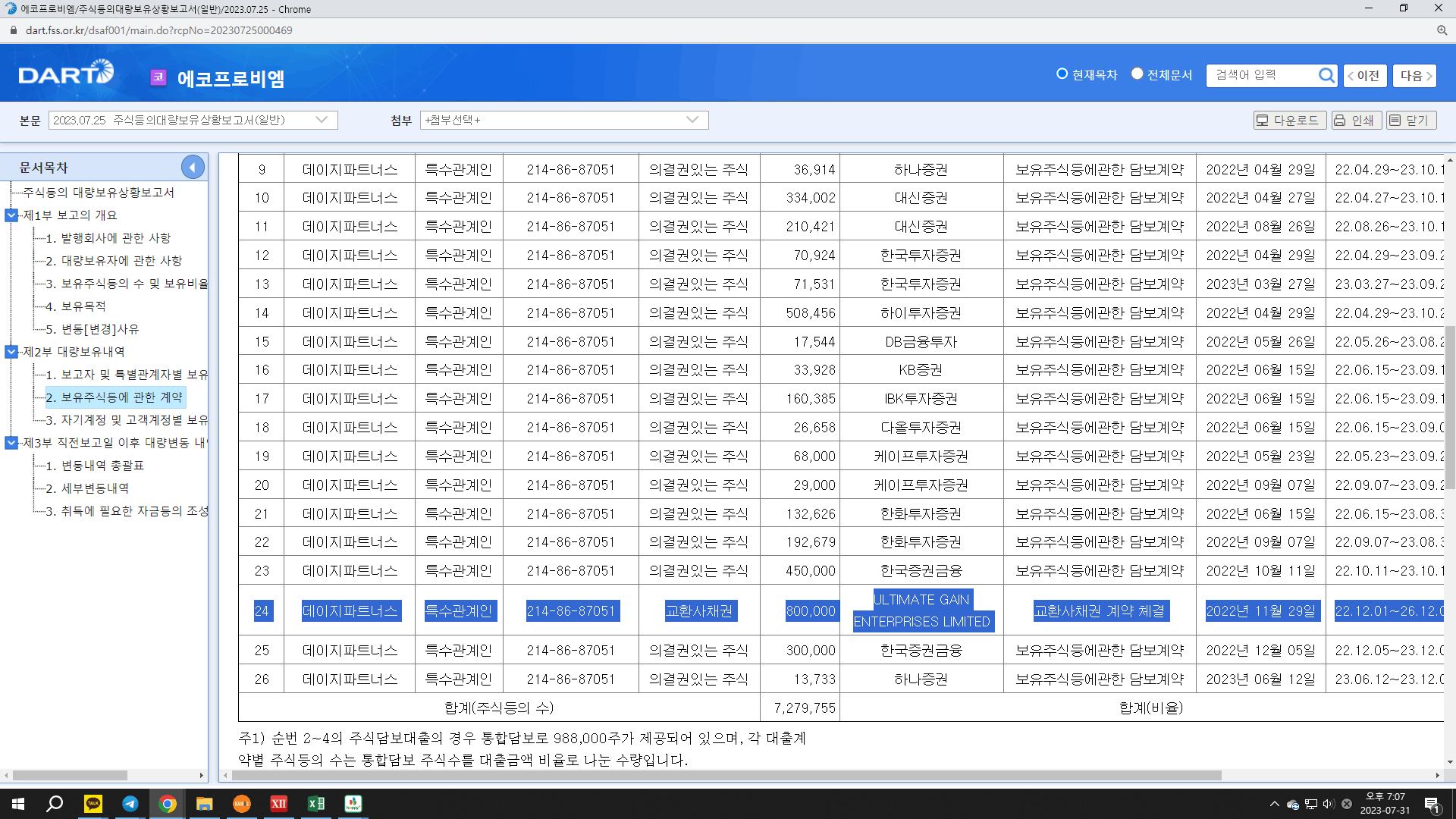Click the search magnifier icon in header
The width and height of the screenshot is (1456, 819).
point(1326,75)
